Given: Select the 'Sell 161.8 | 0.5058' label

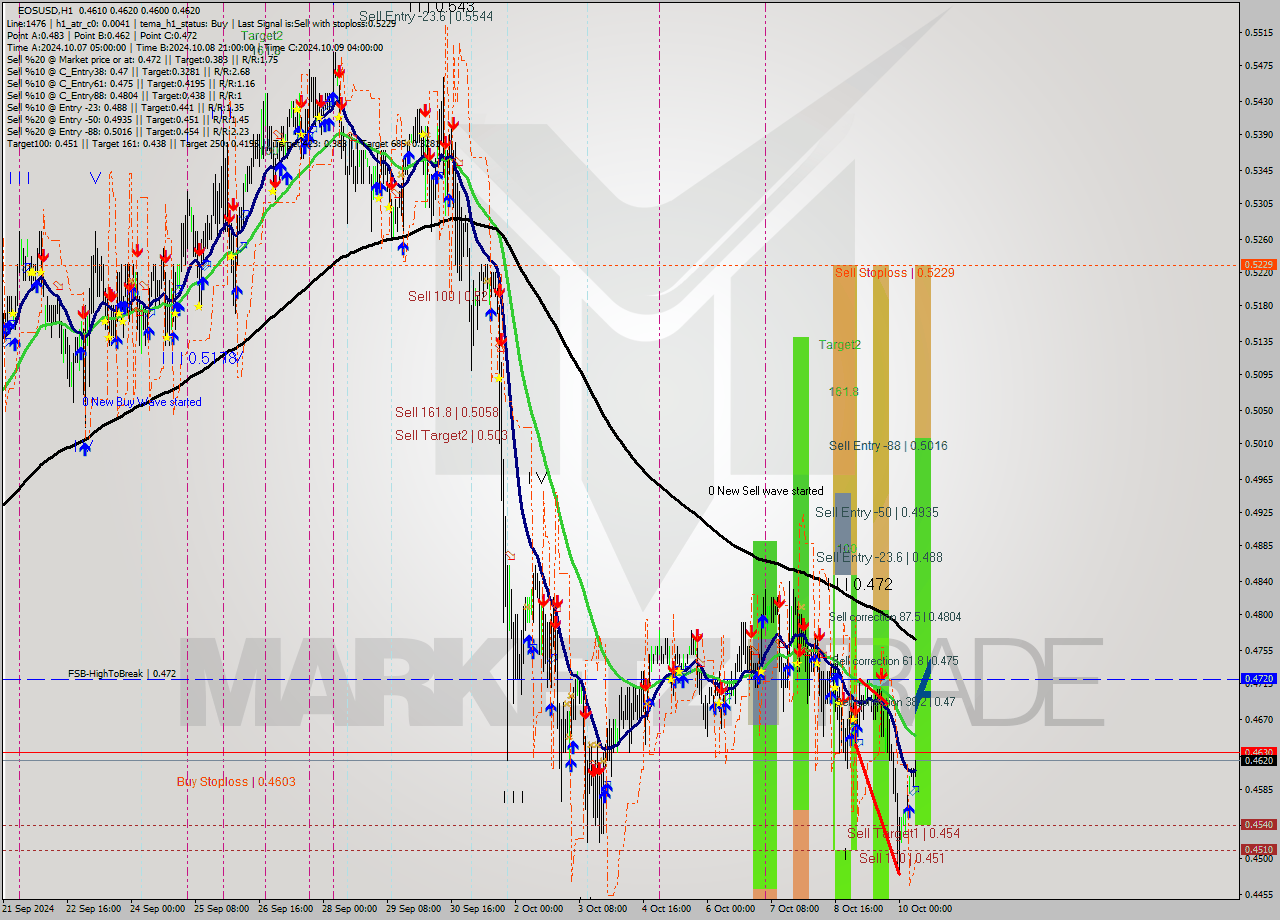Looking at the screenshot, I should point(446,411).
